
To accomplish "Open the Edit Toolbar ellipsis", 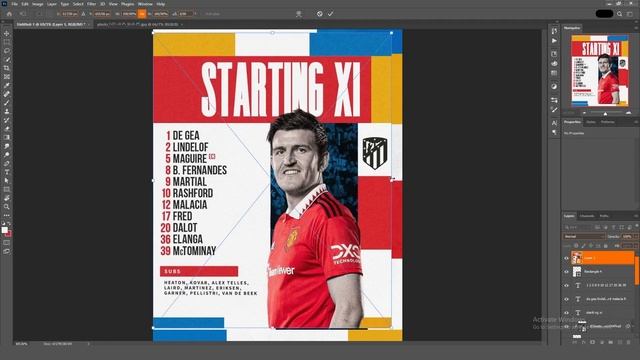I will click(x=7, y=215).
